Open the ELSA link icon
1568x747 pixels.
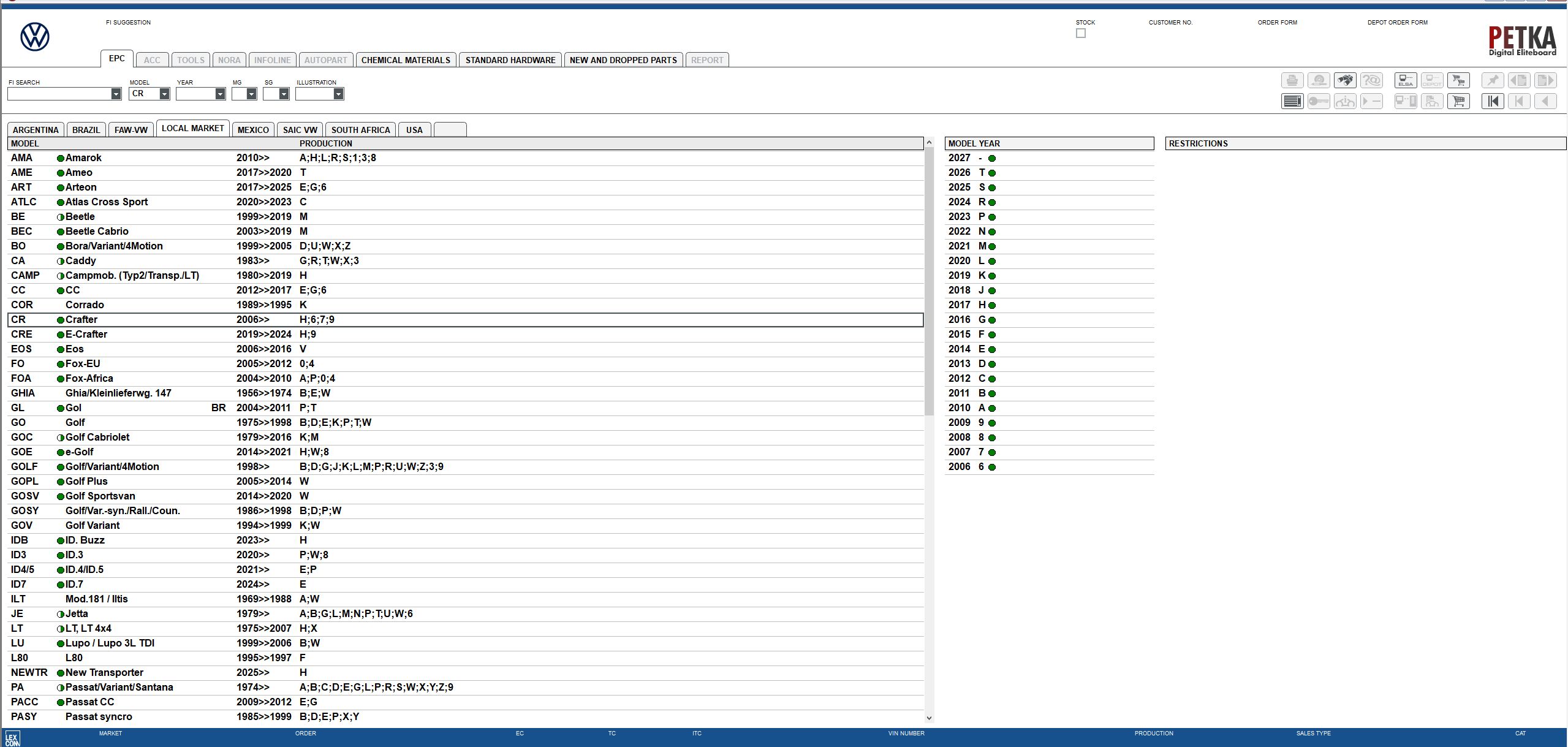tap(1405, 80)
